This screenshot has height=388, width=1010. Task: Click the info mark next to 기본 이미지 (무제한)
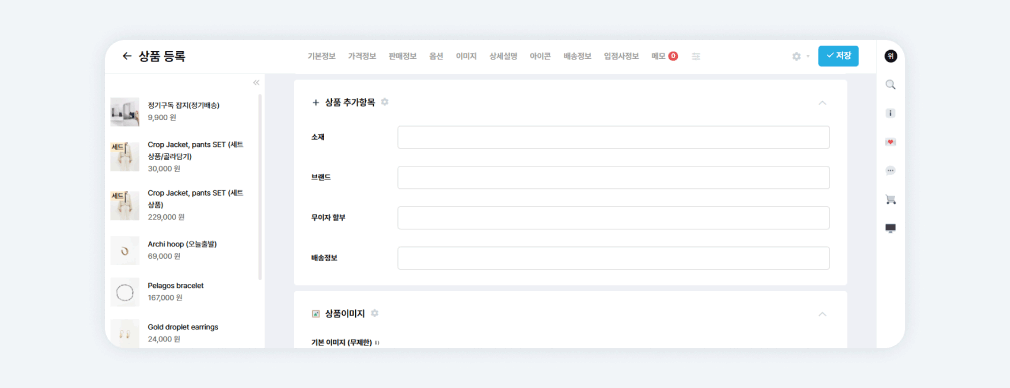pos(377,343)
